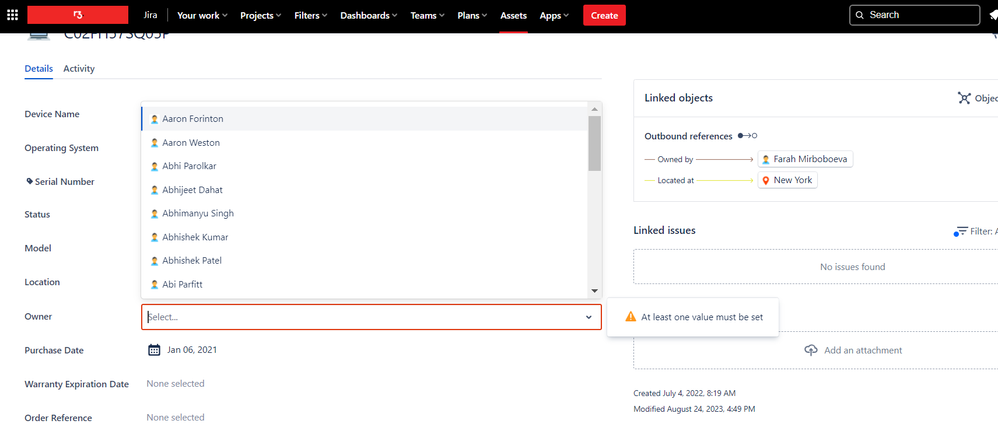Screen dimensions: 998x431
Task: Click the warning triangle icon
Action: [631, 316]
